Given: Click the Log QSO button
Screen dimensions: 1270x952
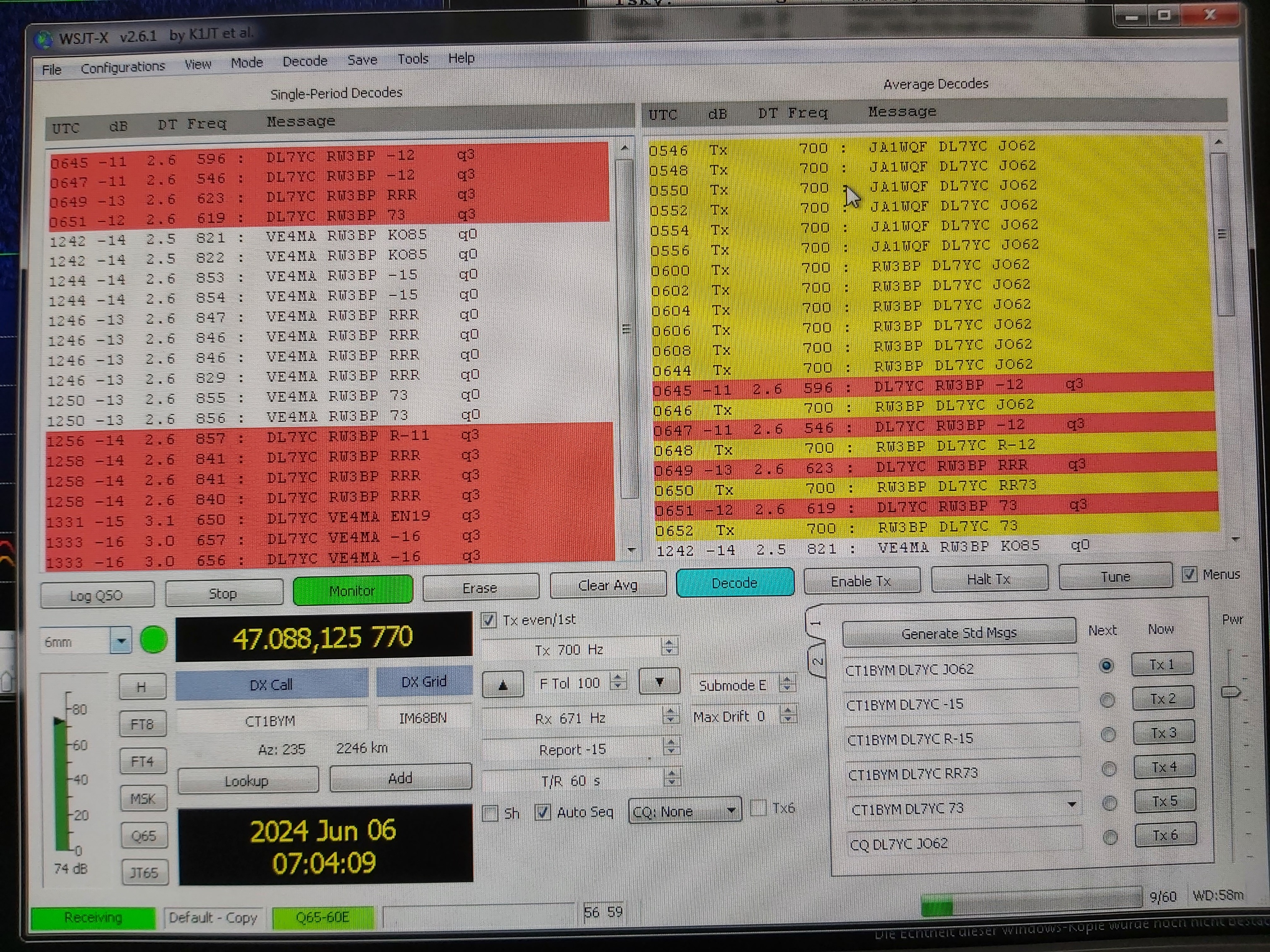Looking at the screenshot, I should pos(97,595).
